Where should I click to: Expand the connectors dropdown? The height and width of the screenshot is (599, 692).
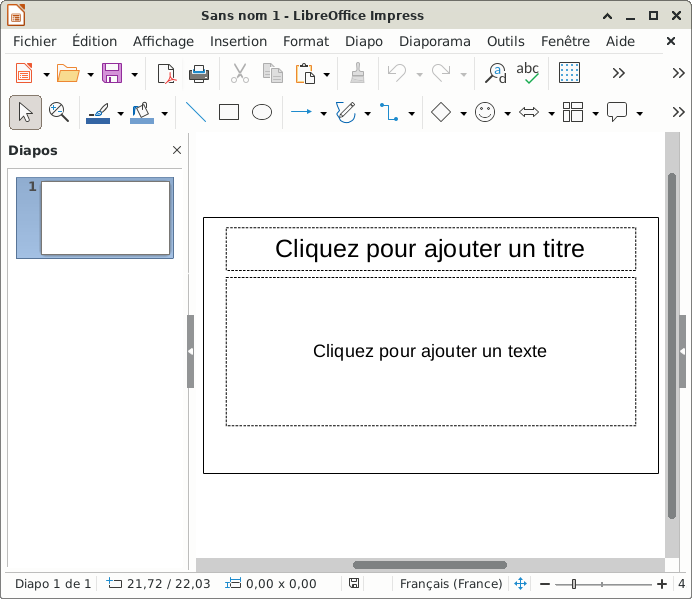click(412, 114)
